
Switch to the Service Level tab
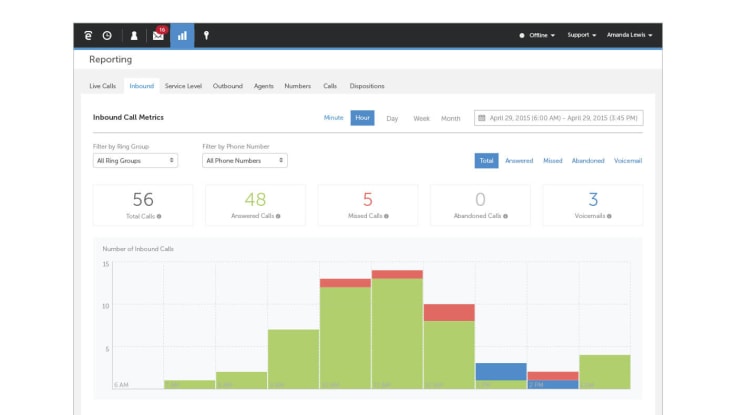[x=183, y=86]
